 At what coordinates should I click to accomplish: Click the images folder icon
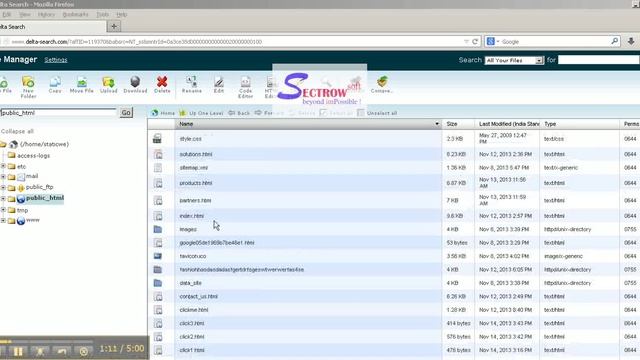158,229
